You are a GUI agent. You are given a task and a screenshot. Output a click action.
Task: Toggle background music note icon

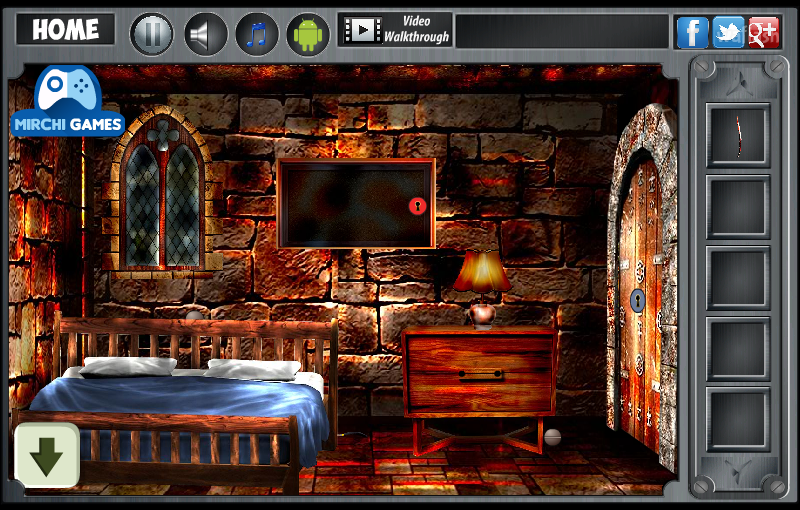coord(257,34)
